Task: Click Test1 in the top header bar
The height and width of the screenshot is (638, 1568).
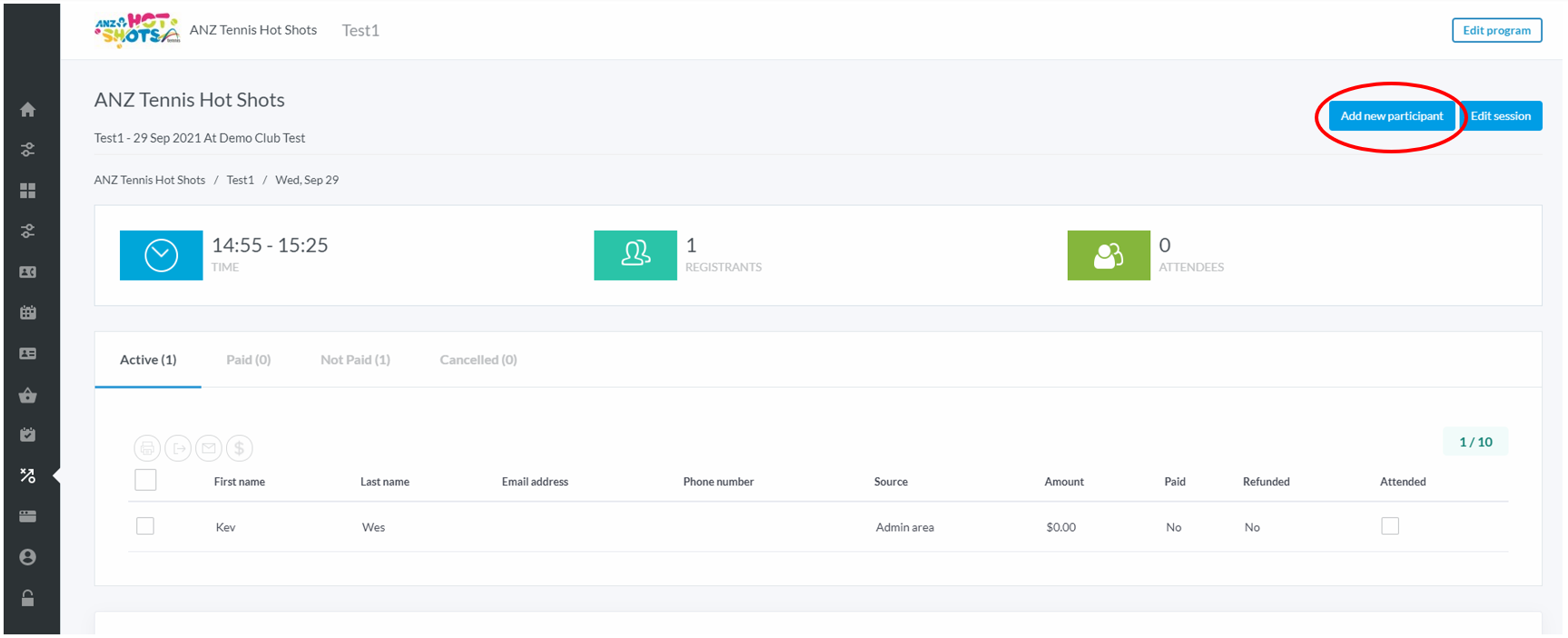Action: click(360, 31)
